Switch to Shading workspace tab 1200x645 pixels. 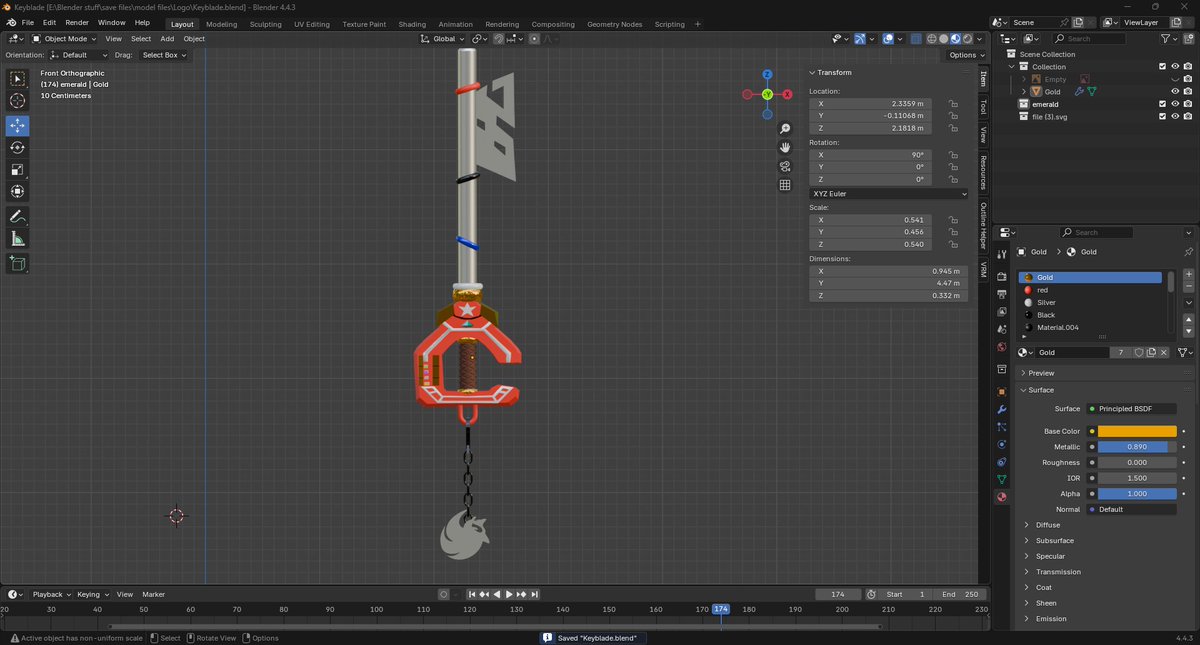coord(412,24)
